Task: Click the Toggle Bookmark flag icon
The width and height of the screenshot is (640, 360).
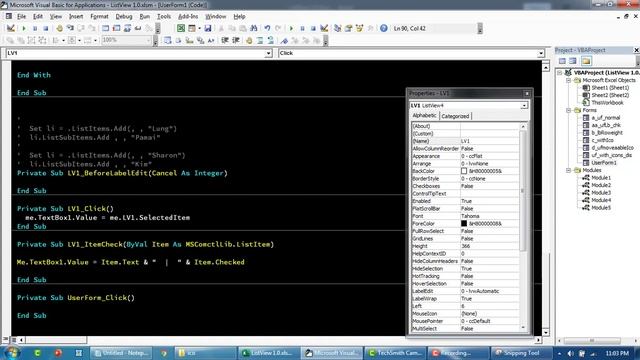Action: tap(284, 40)
